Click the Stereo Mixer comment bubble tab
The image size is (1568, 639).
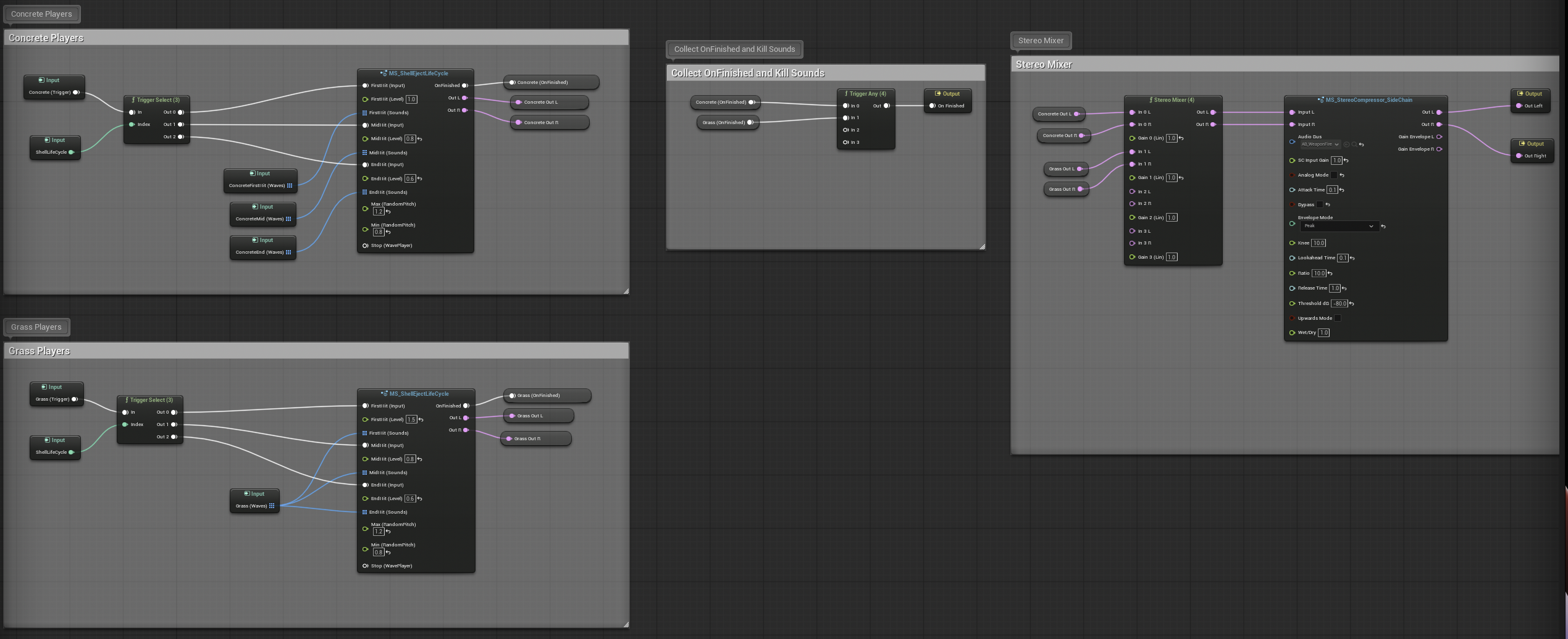click(1041, 41)
